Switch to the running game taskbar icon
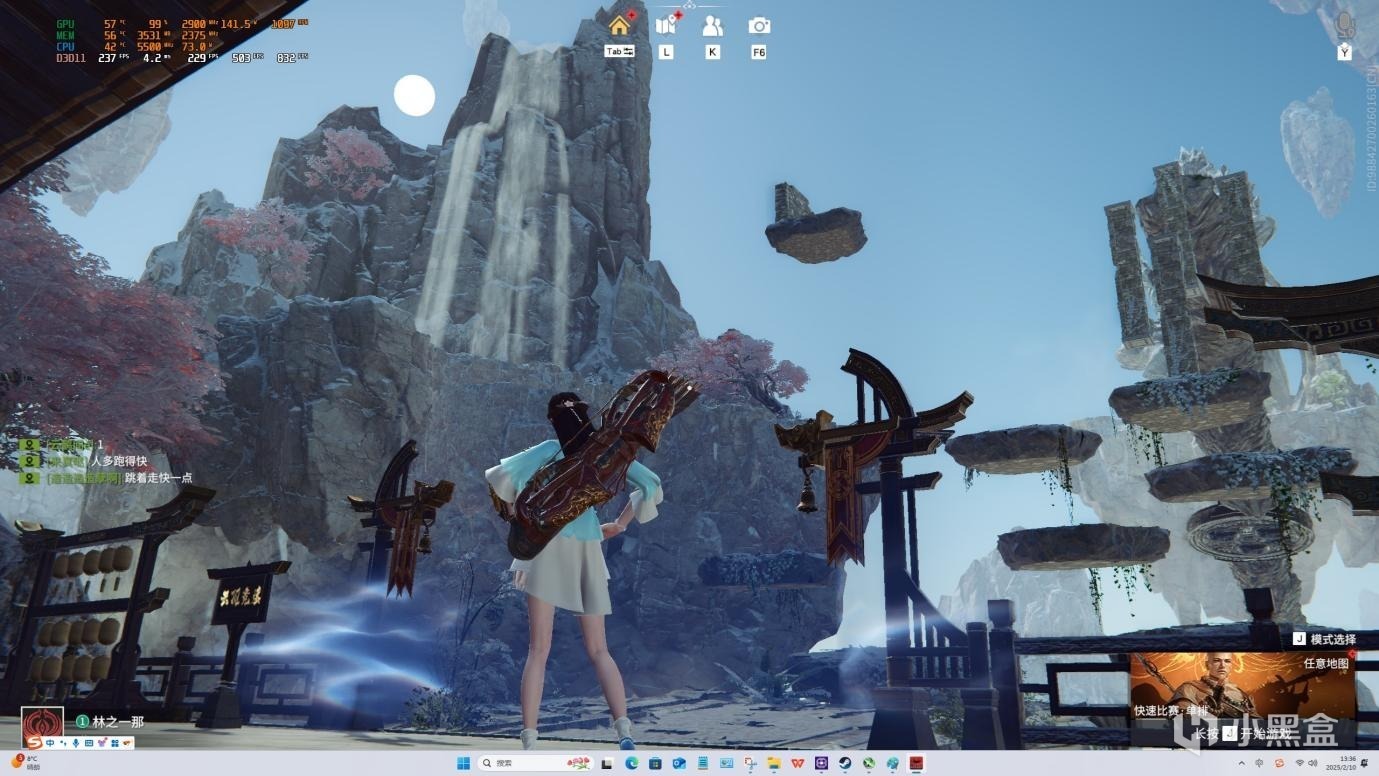This screenshot has width=1379, height=776. 917,763
